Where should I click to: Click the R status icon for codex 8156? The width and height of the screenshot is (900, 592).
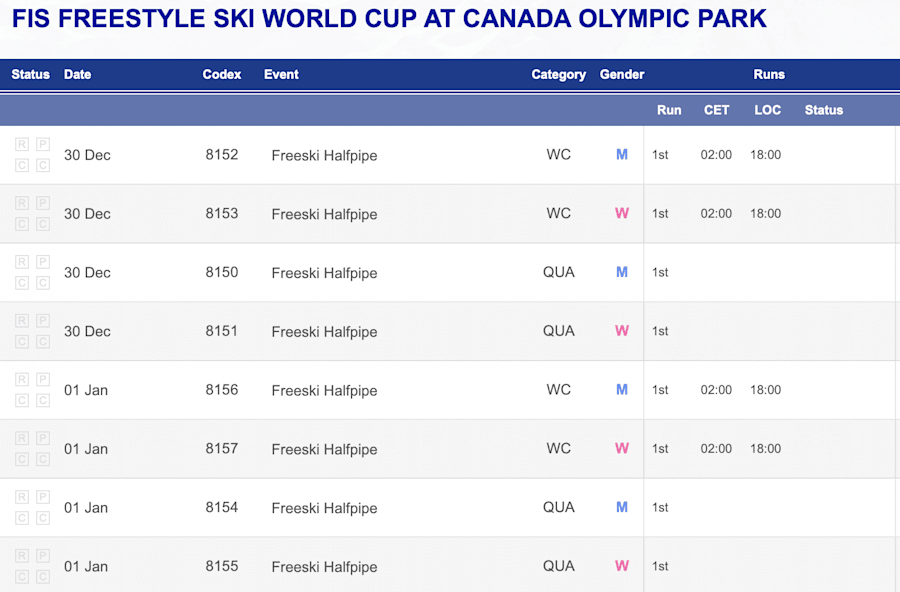(x=22, y=379)
